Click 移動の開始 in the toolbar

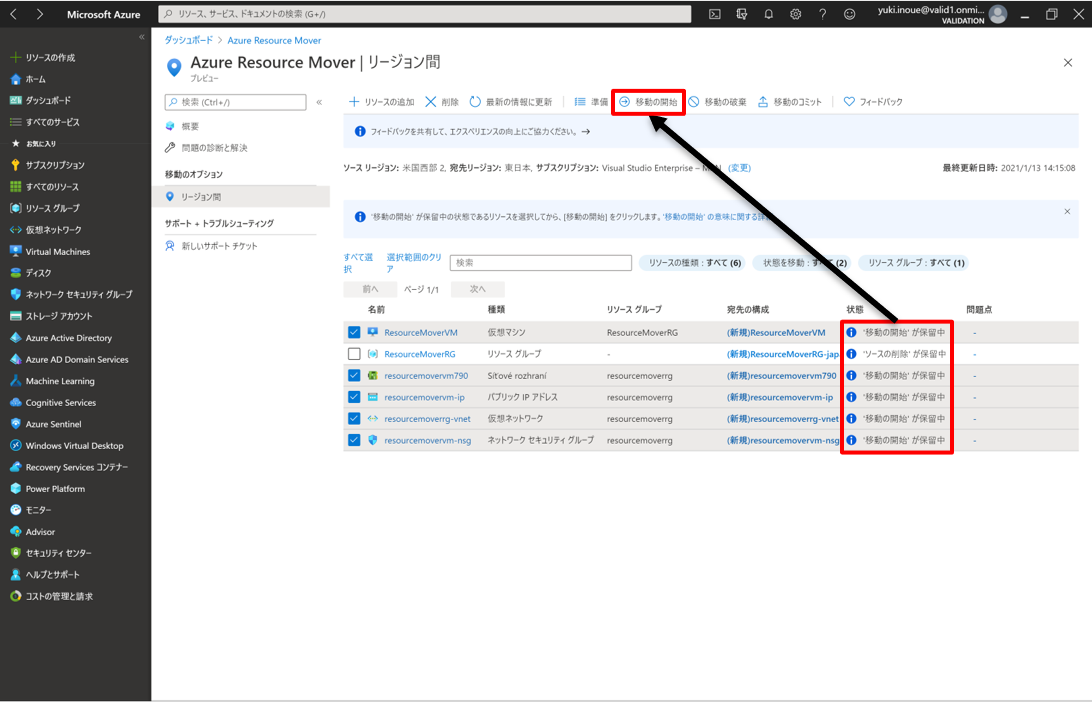[648, 102]
